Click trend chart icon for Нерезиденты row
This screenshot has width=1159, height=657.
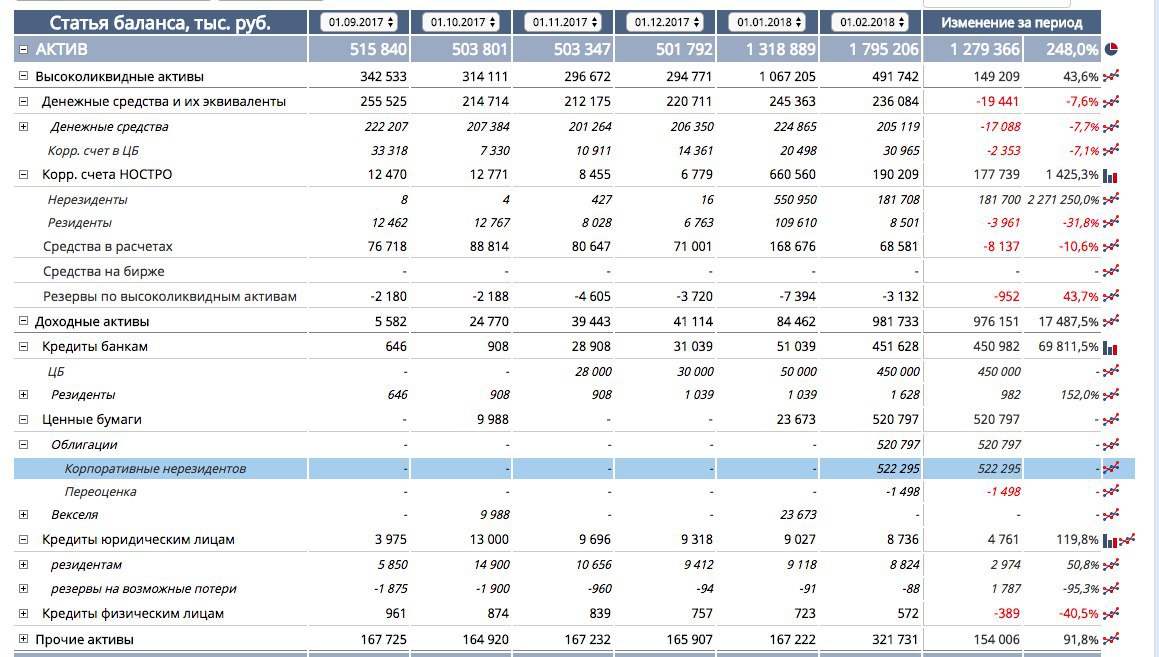click(1111, 199)
